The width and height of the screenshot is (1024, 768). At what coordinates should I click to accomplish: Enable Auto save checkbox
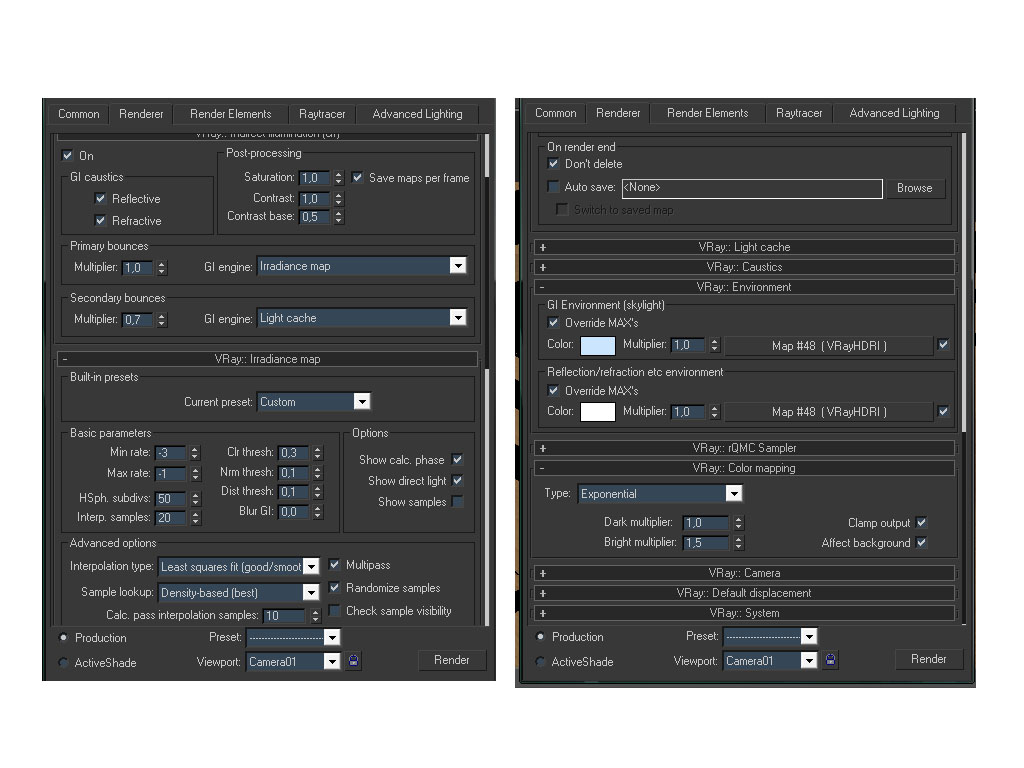(553, 187)
